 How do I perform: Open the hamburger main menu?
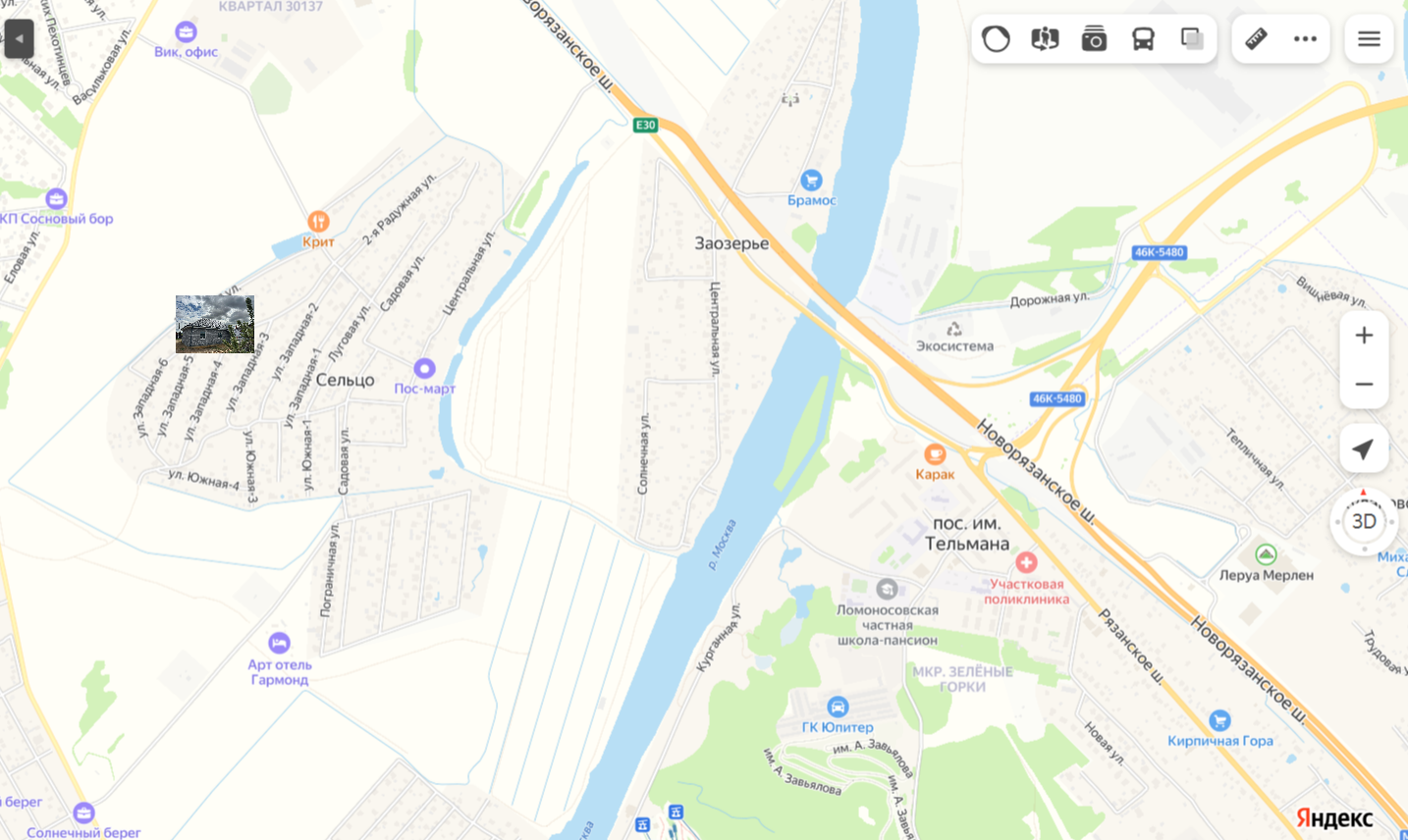[x=1369, y=39]
